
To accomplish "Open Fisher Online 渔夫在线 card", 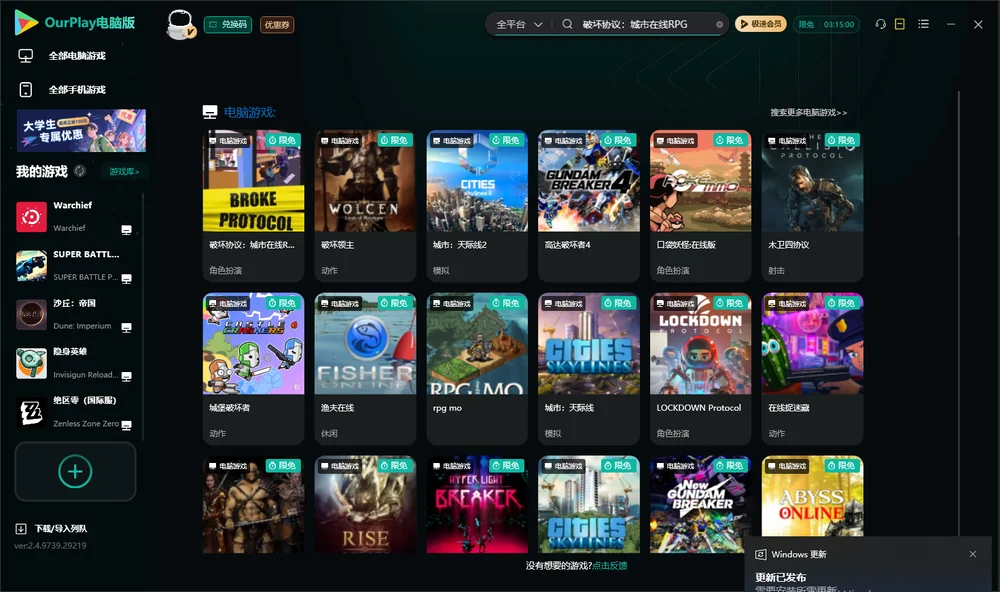I will tap(365, 369).
